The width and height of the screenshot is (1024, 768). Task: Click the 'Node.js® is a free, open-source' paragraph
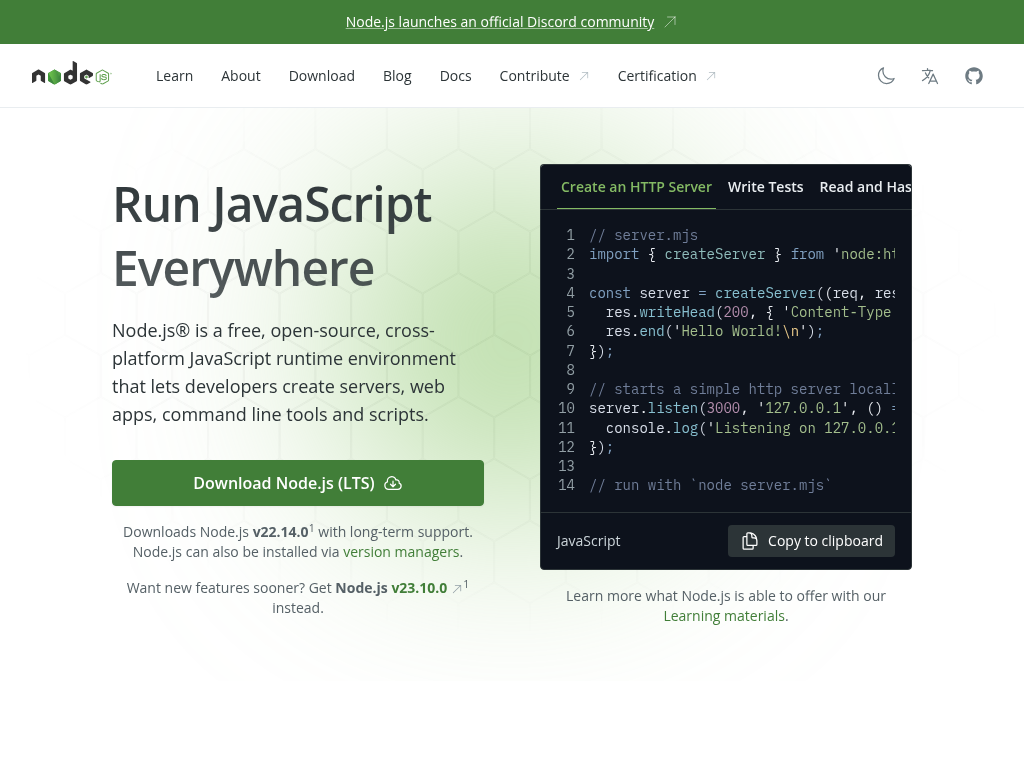(284, 372)
